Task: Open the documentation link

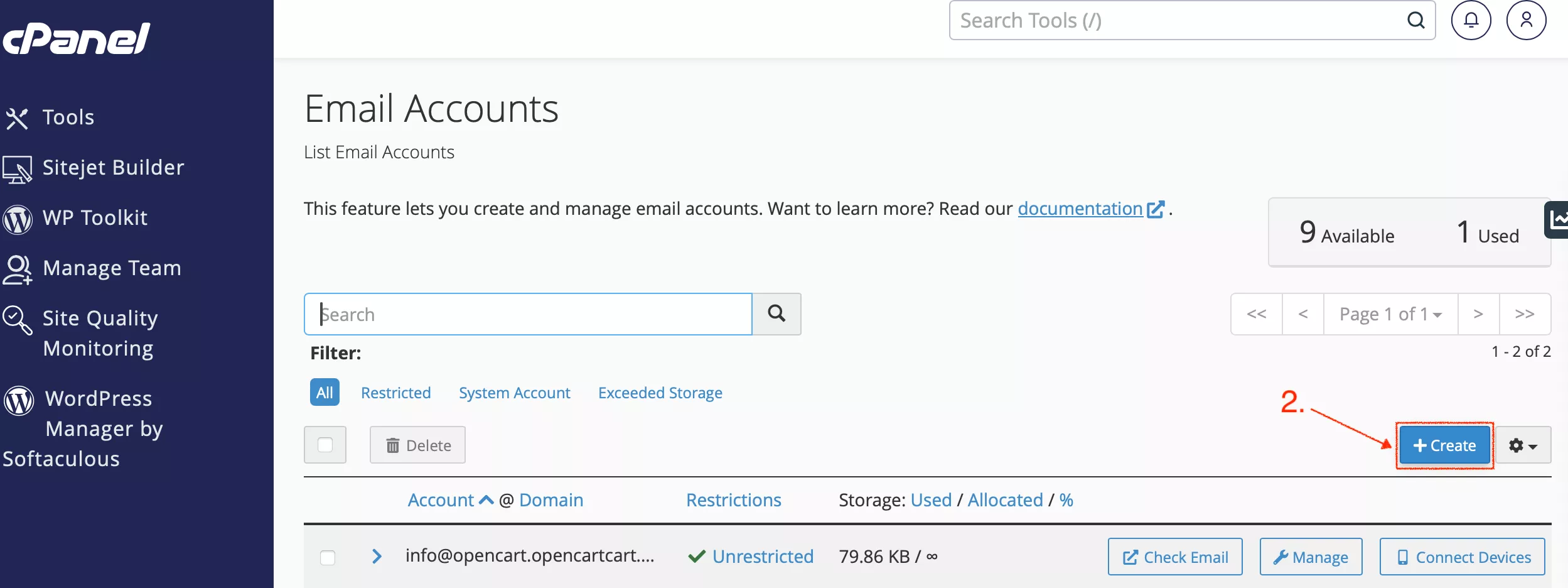Action: point(1080,209)
